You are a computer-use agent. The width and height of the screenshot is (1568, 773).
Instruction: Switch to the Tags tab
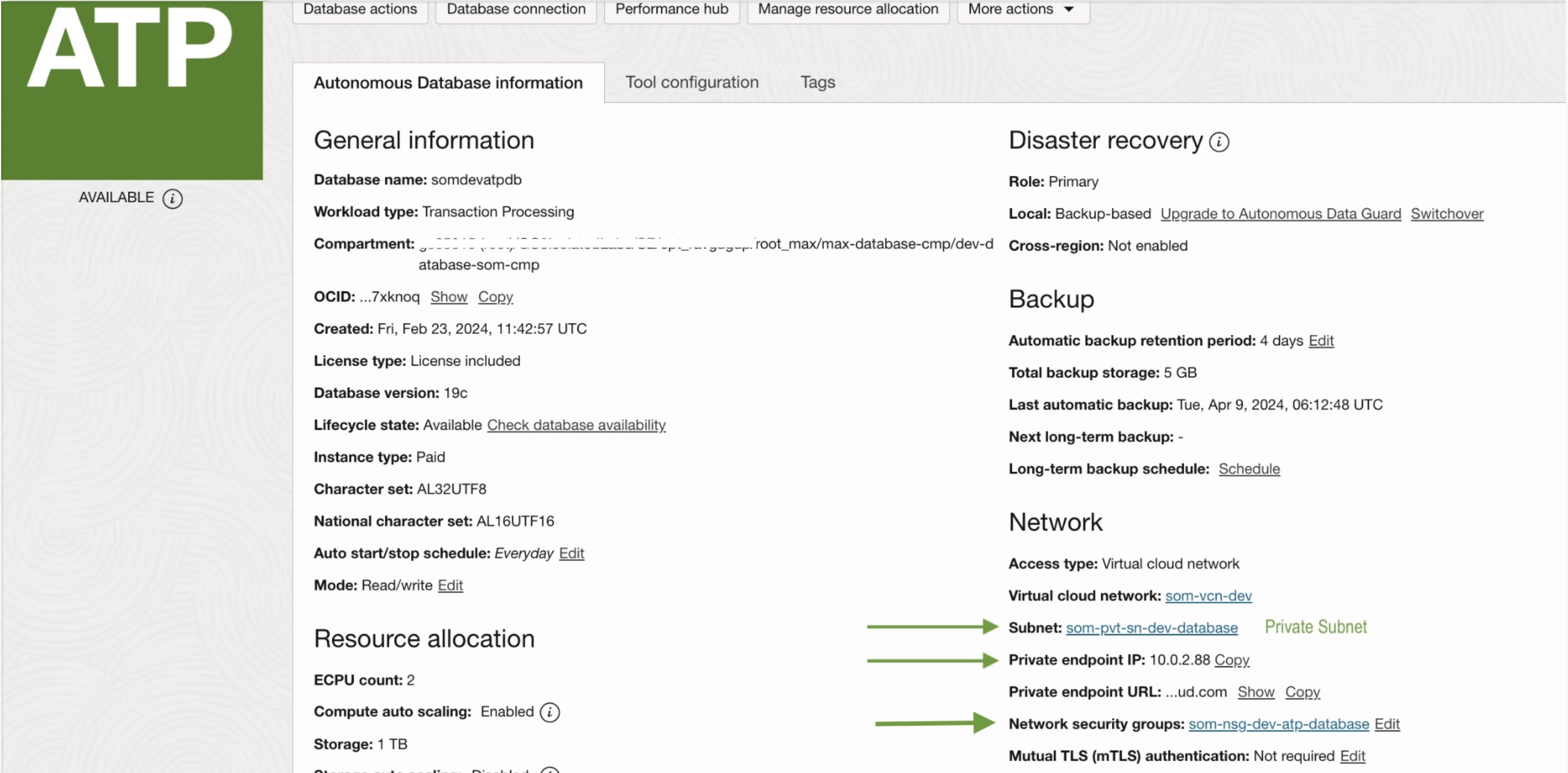pyautogui.click(x=817, y=82)
